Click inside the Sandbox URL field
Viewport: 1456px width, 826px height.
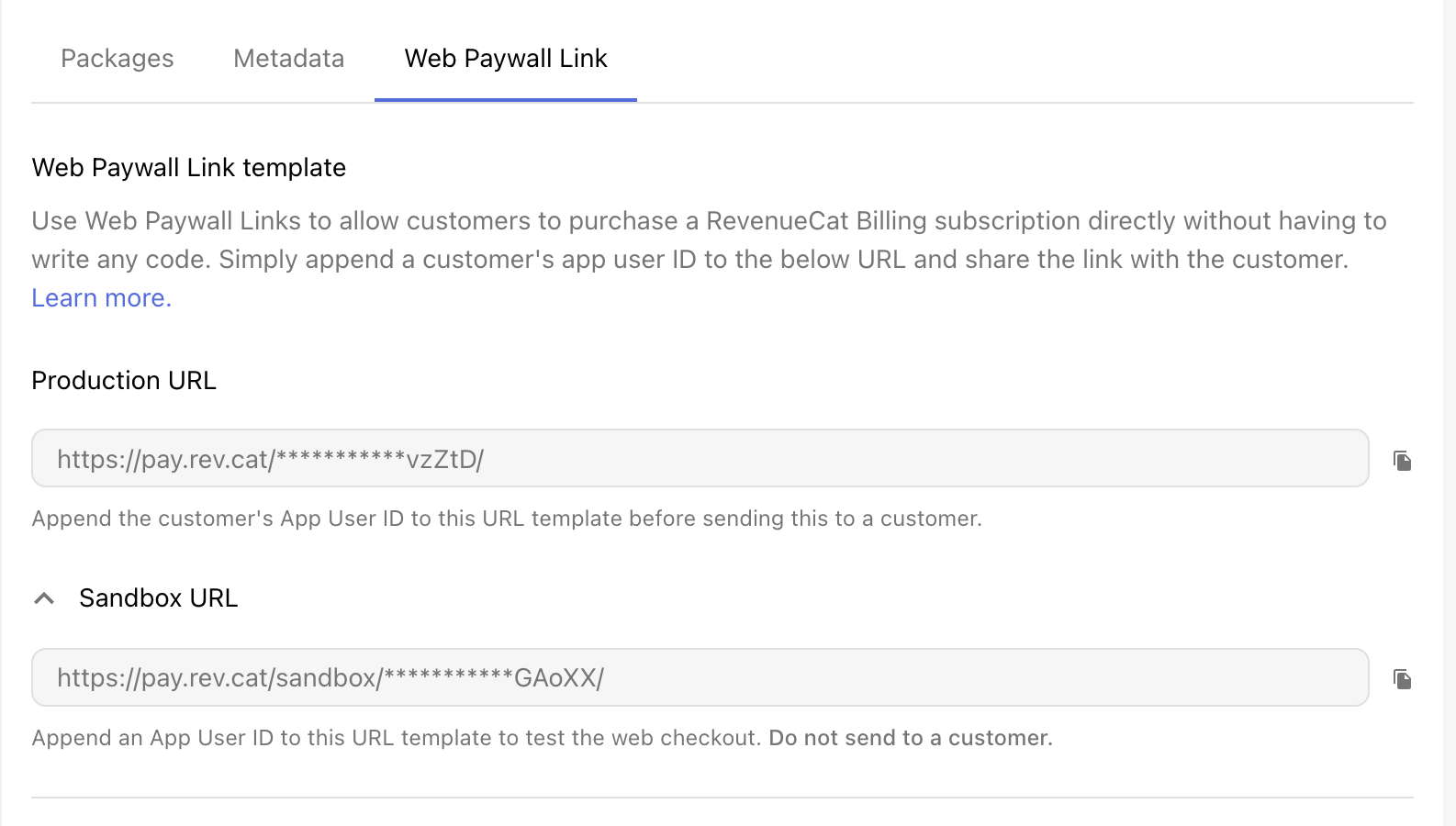(x=700, y=677)
